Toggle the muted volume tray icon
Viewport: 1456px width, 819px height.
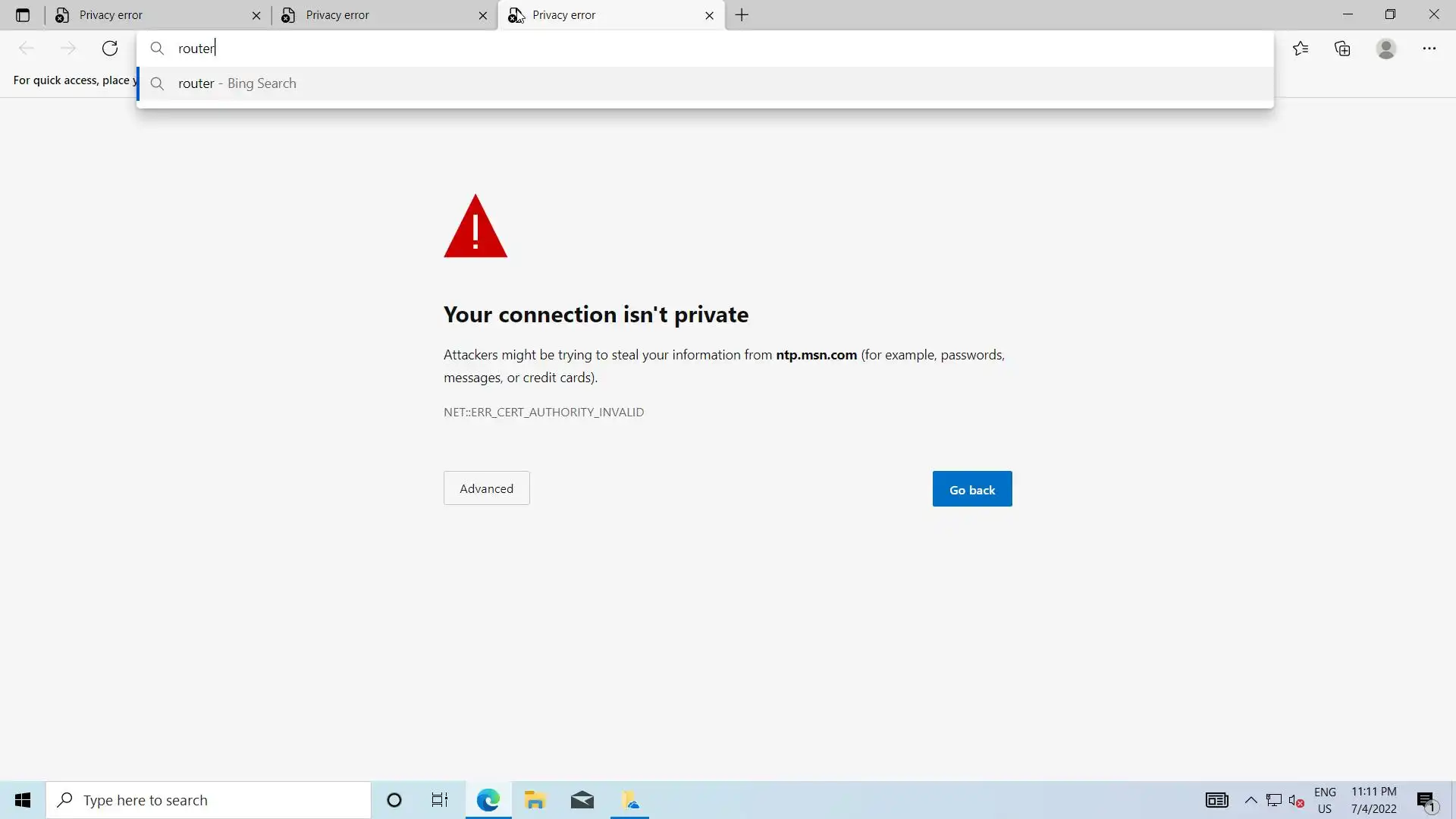(1296, 800)
